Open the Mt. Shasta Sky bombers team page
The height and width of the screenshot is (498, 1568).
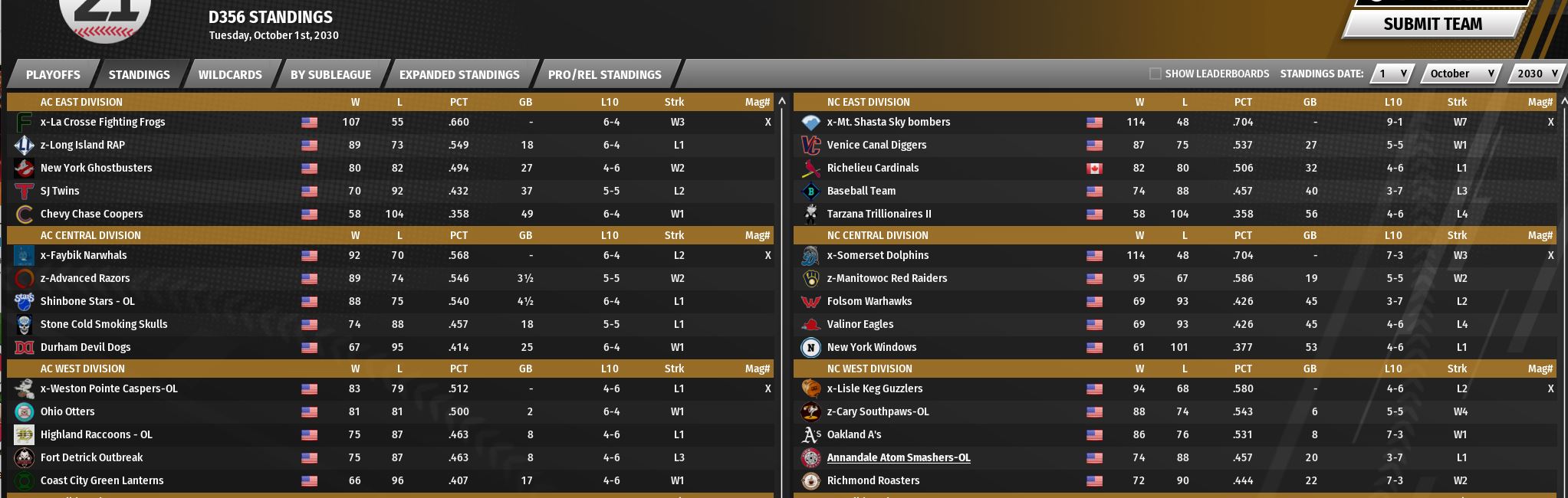(x=888, y=123)
